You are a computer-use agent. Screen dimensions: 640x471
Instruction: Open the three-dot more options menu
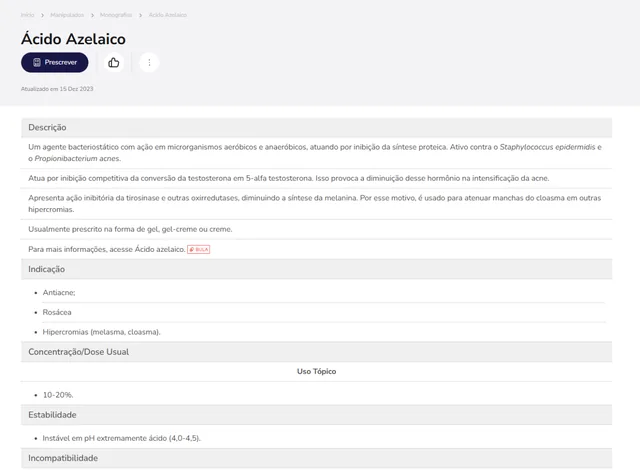[x=149, y=62]
